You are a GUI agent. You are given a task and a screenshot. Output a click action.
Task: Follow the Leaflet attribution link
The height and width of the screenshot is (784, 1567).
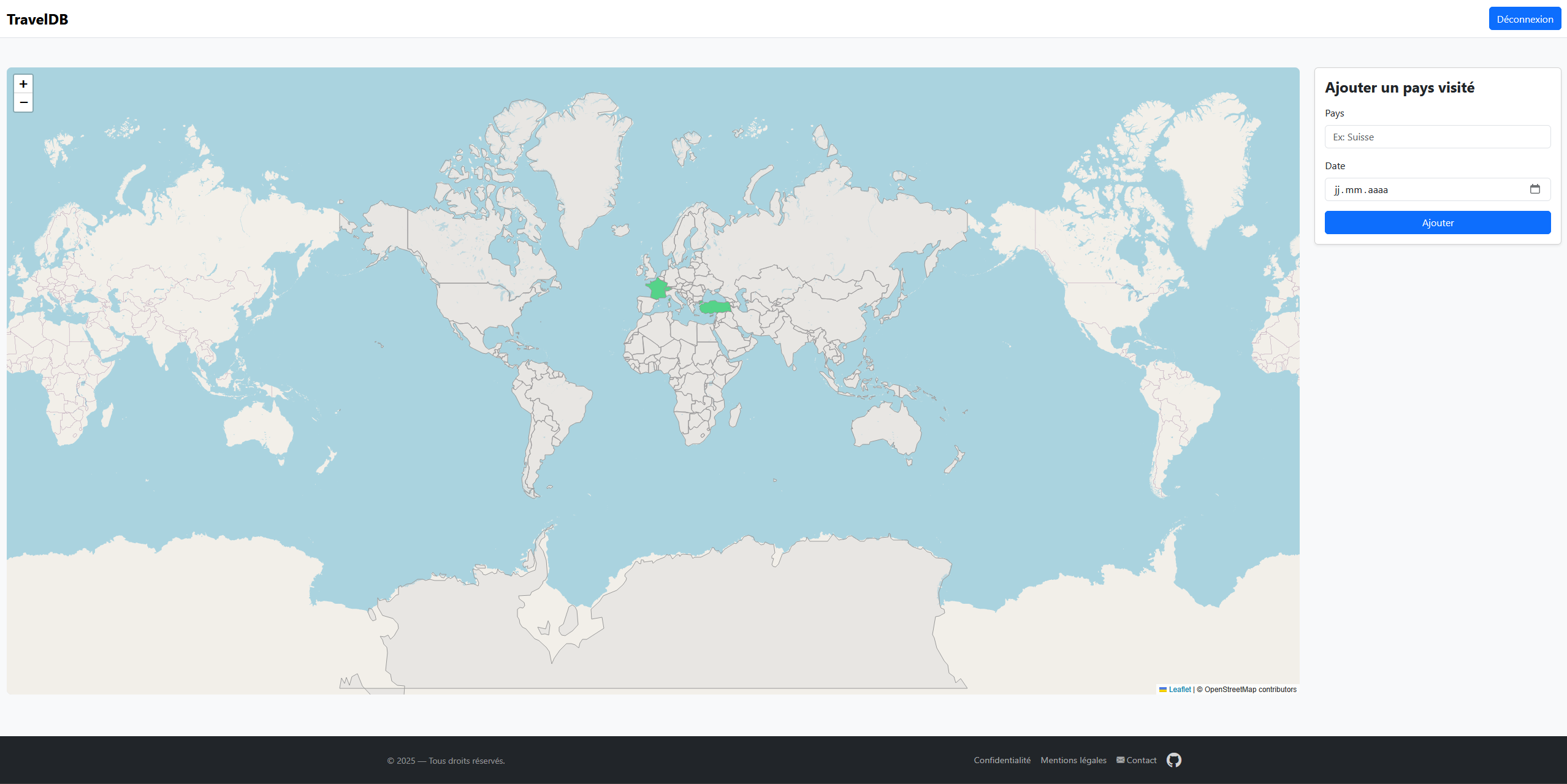1180,690
